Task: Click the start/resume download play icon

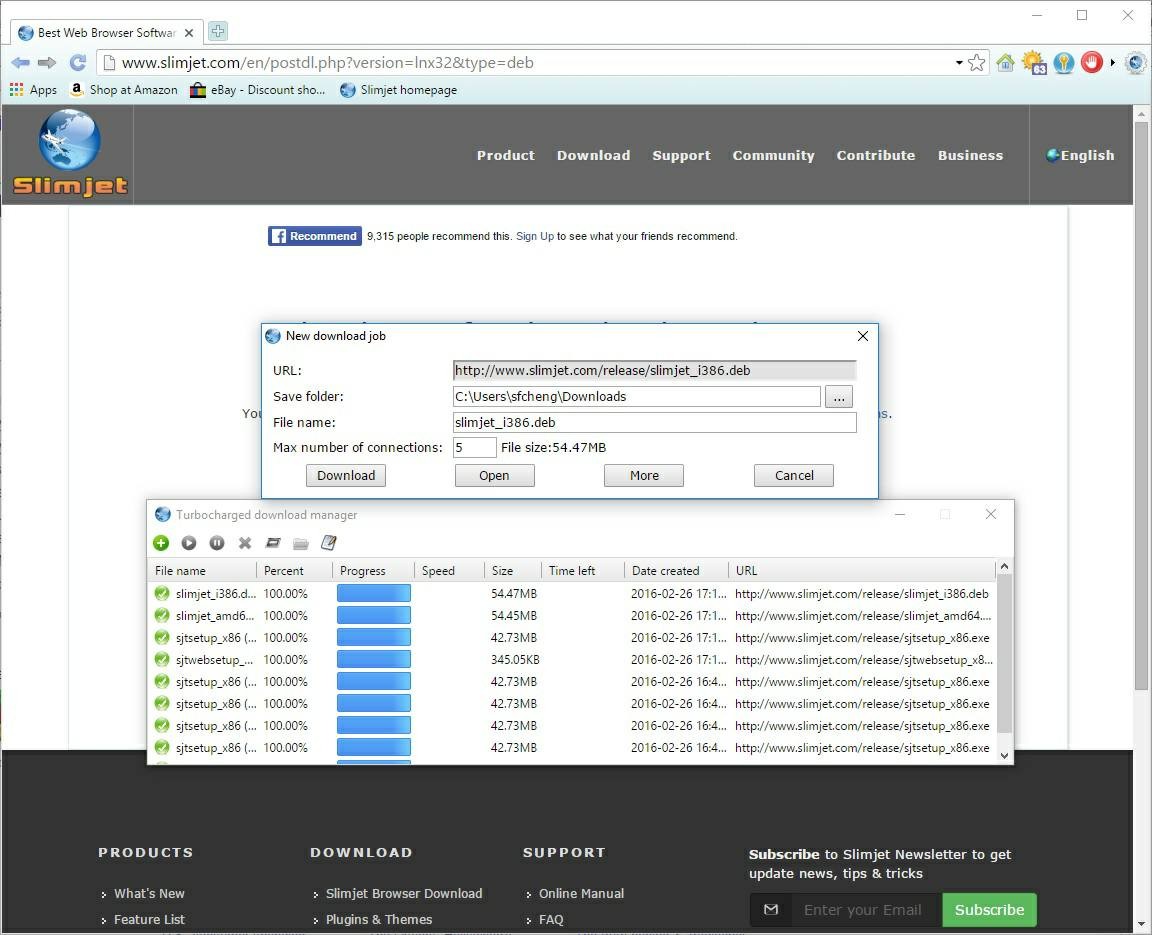Action: pyautogui.click(x=189, y=543)
